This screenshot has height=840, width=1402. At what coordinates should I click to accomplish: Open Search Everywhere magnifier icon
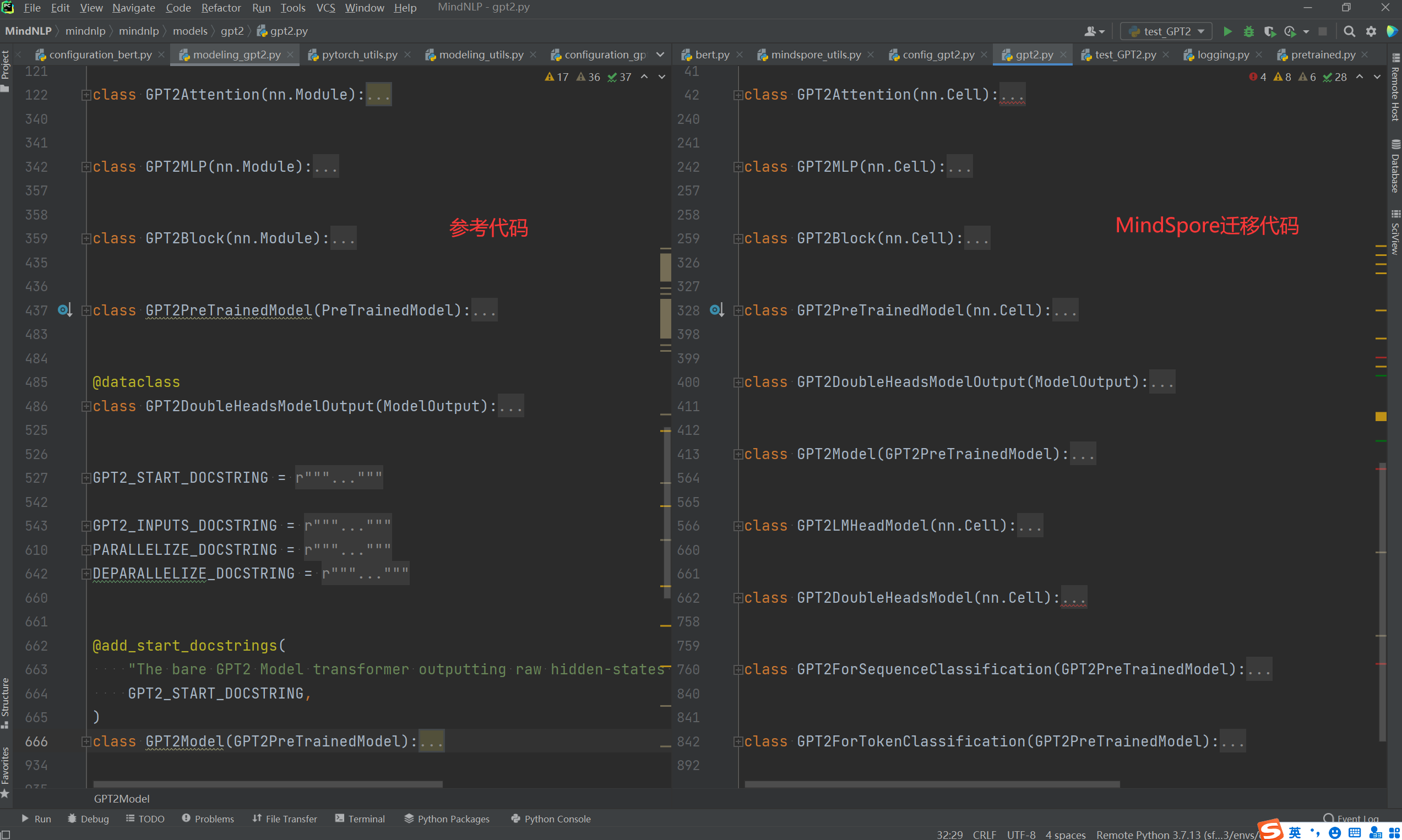point(1349,32)
